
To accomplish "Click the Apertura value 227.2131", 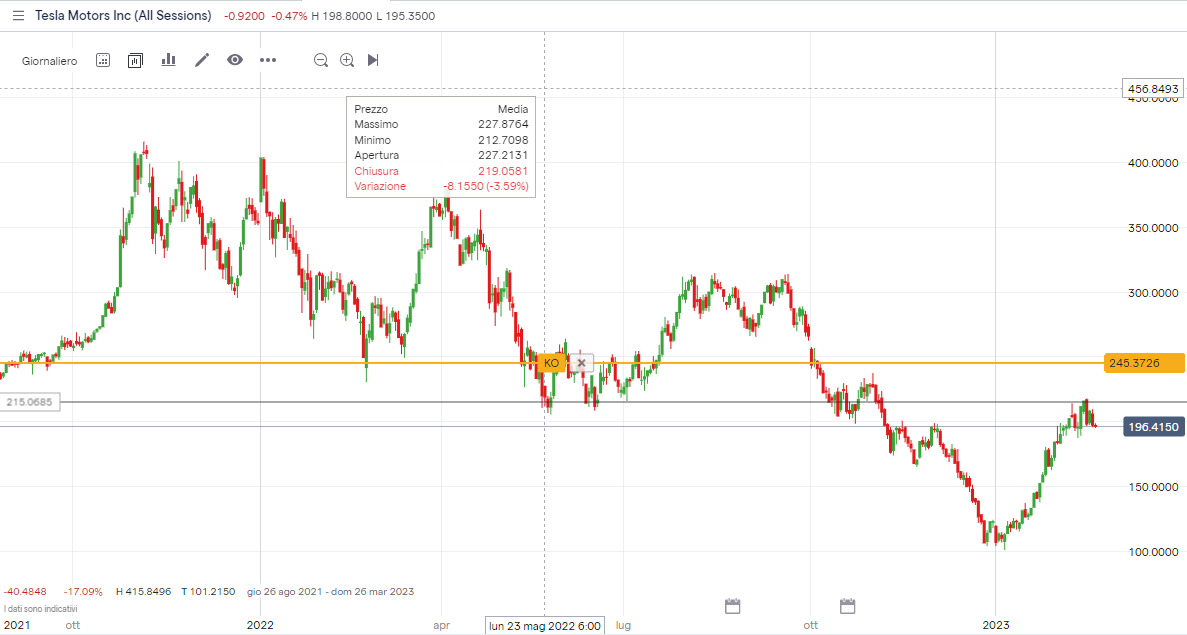I will 503,155.
